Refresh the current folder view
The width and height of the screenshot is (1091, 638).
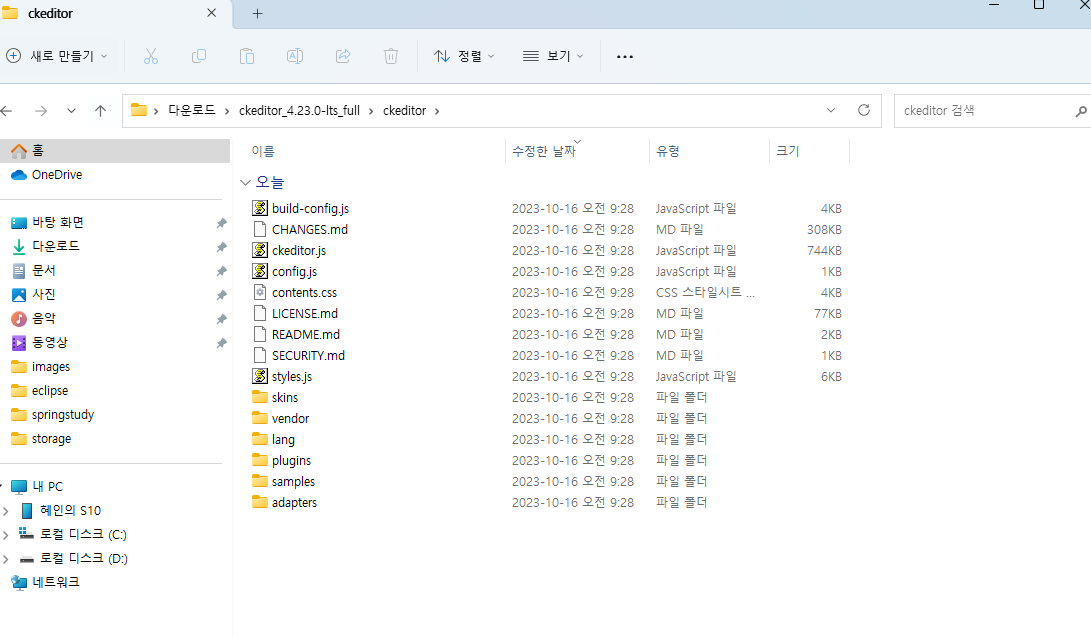tap(863, 110)
